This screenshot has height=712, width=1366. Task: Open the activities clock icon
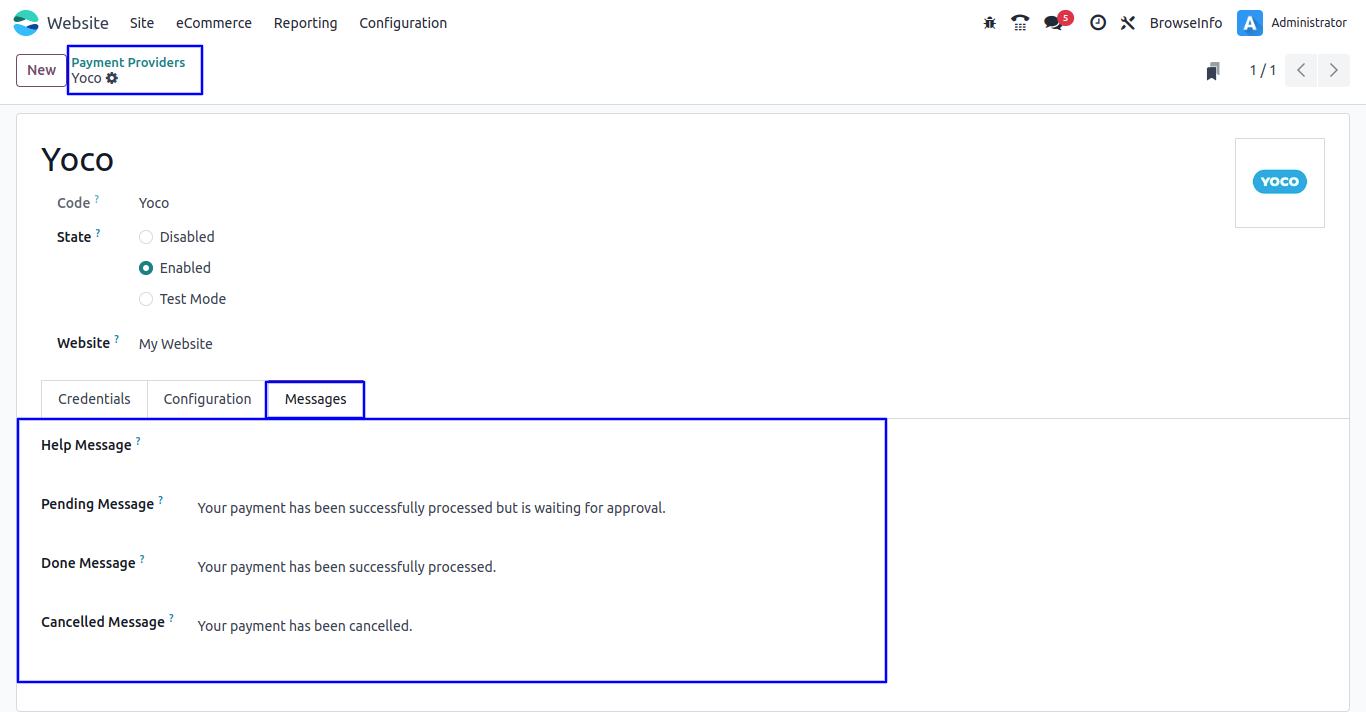click(1098, 23)
